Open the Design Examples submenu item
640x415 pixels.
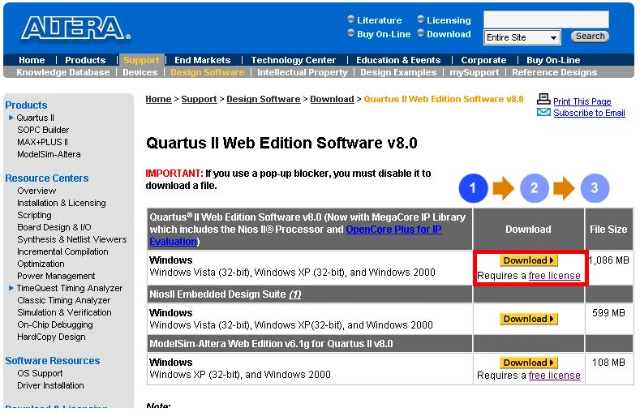[398, 72]
